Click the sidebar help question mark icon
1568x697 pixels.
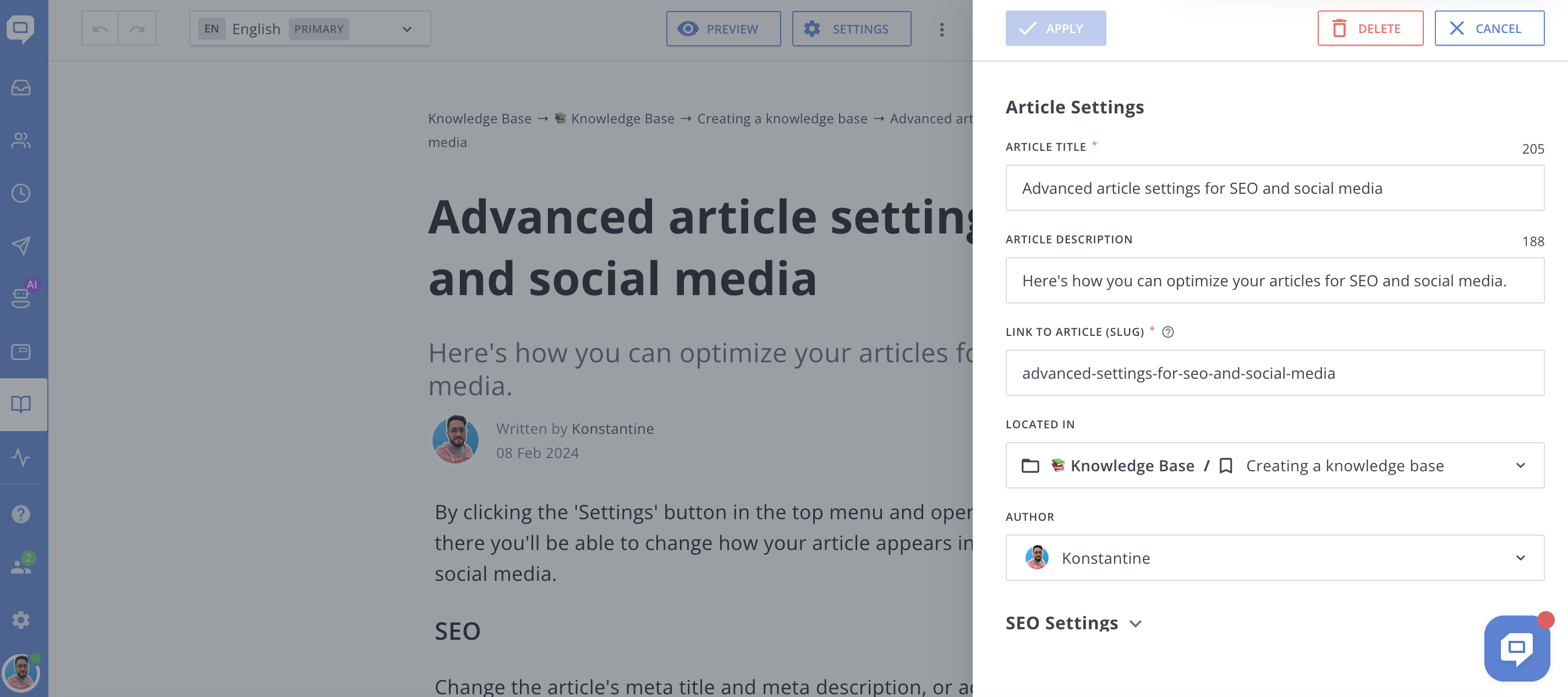pyautogui.click(x=21, y=514)
